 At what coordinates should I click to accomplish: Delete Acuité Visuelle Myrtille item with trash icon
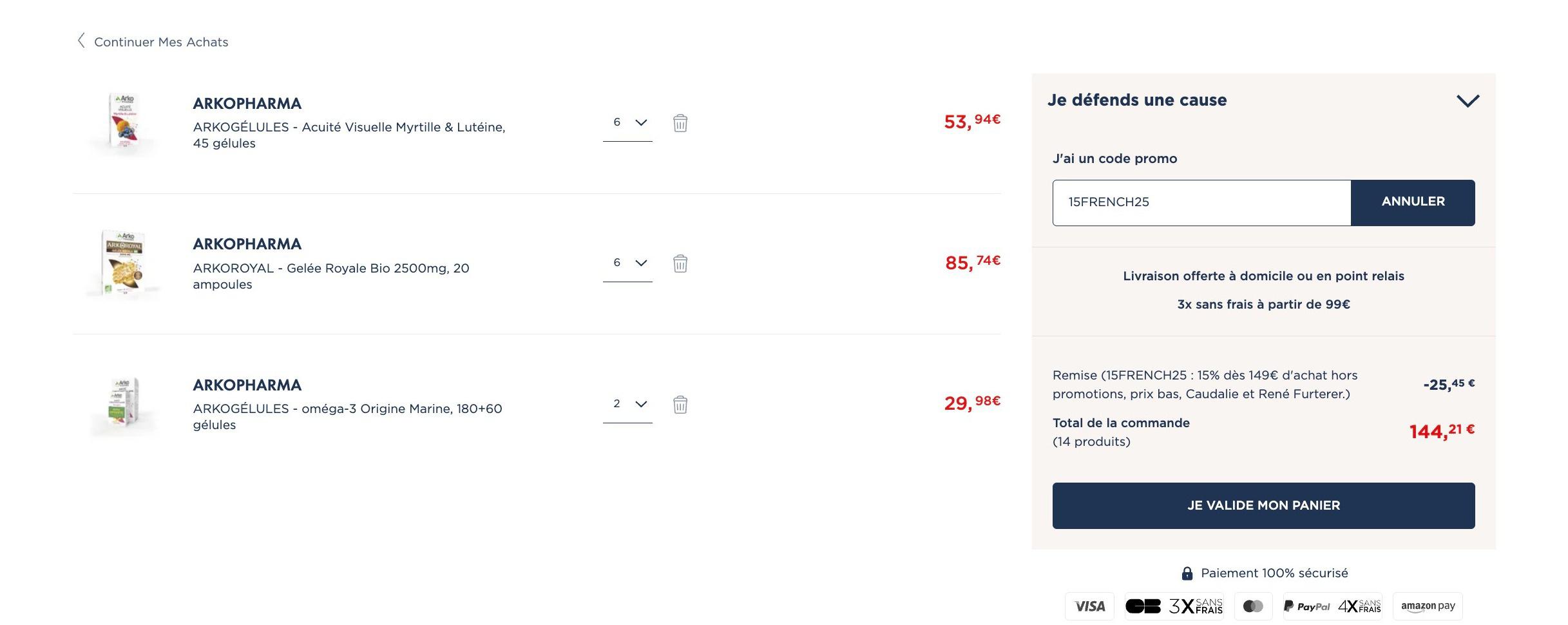point(680,123)
